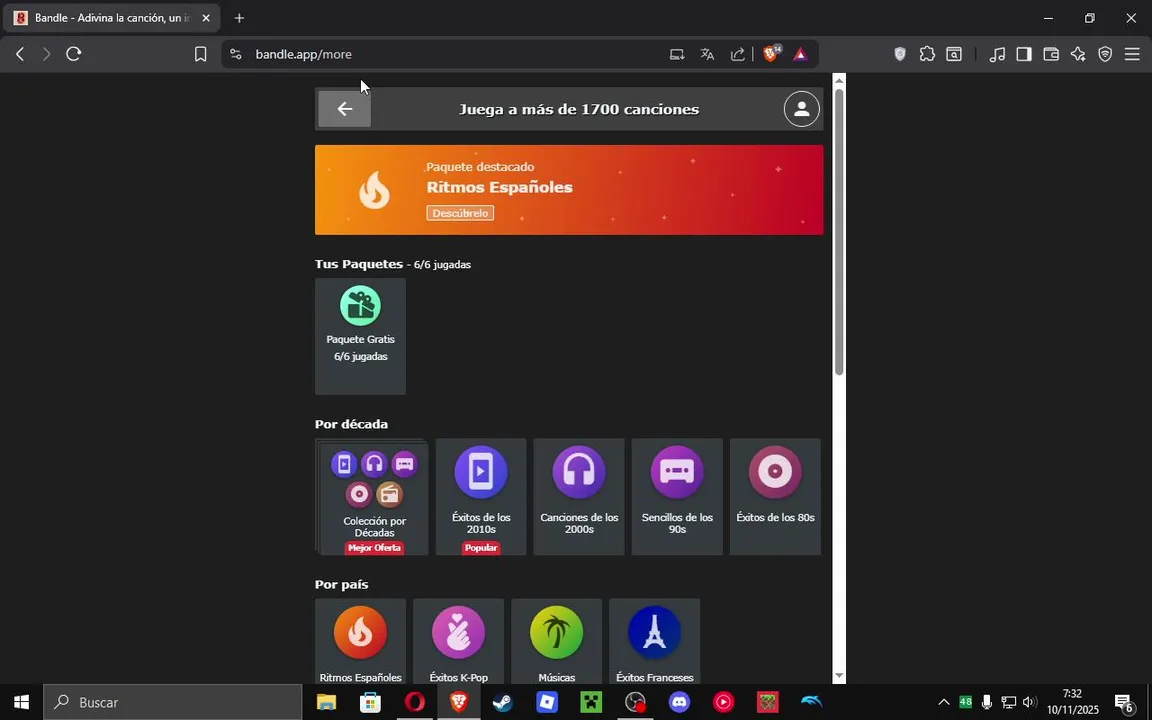Open the volume control in system tray
Image resolution: width=1152 pixels, height=720 pixels.
pos(1029,702)
